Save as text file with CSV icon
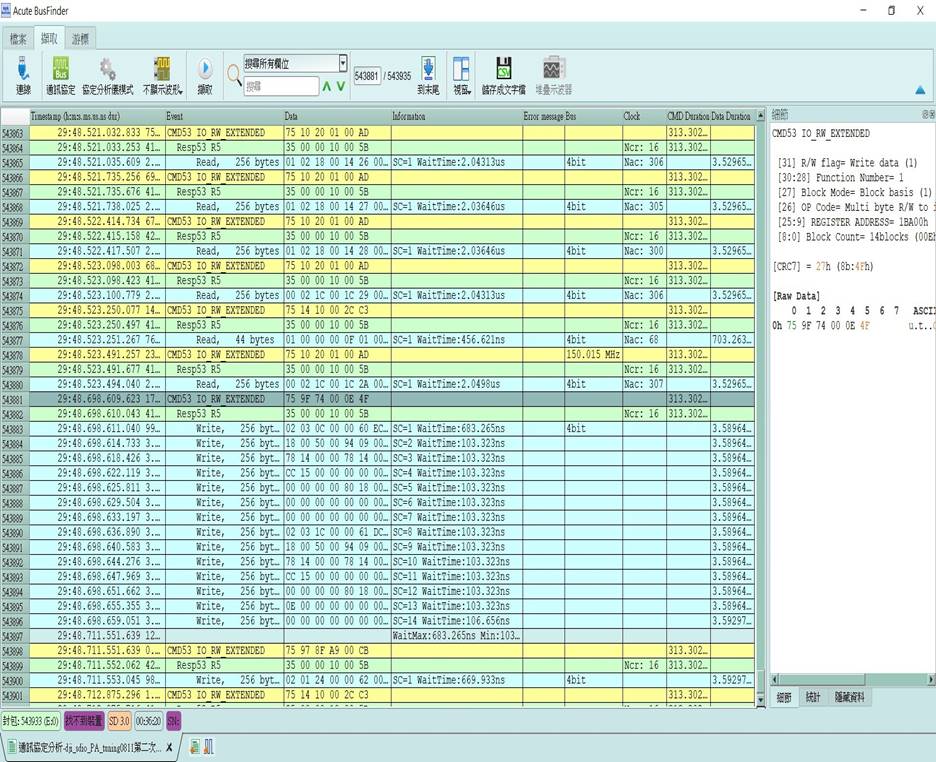The width and height of the screenshot is (936, 762). [x=504, y=69]
